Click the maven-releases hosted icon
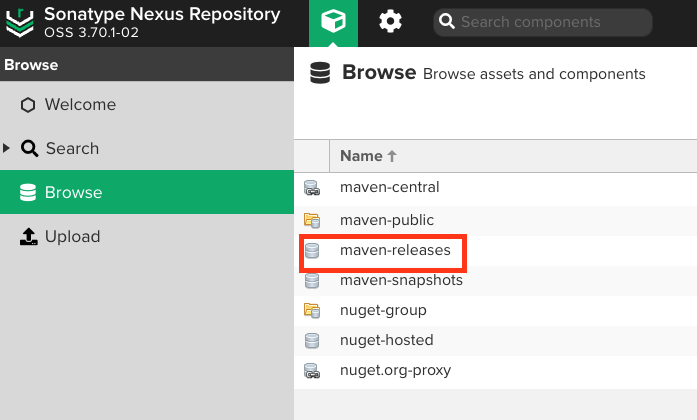Viewport: 697px width, 420px height. pyautogui.click(x=312, y=251)
